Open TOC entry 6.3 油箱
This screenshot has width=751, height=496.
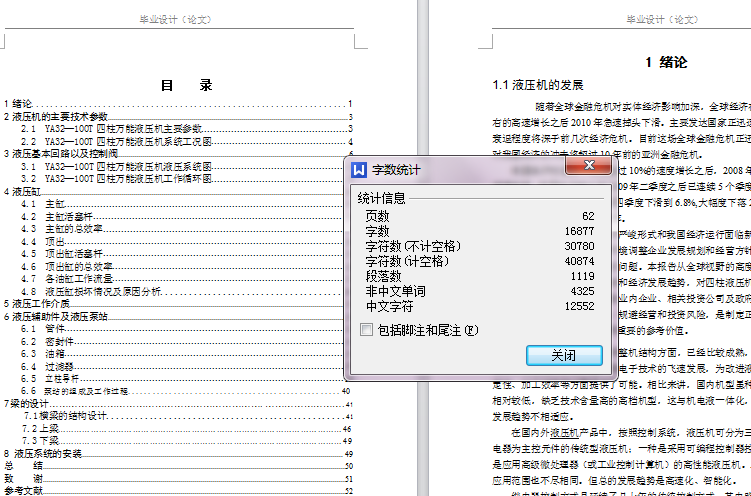pos(182,354)
